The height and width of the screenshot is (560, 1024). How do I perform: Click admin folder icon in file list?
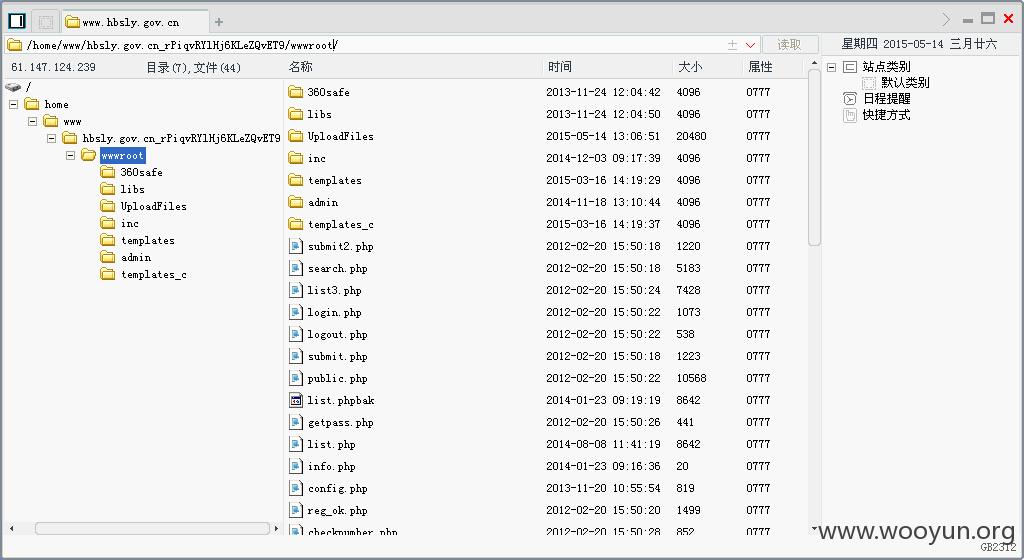pos(296,202)
